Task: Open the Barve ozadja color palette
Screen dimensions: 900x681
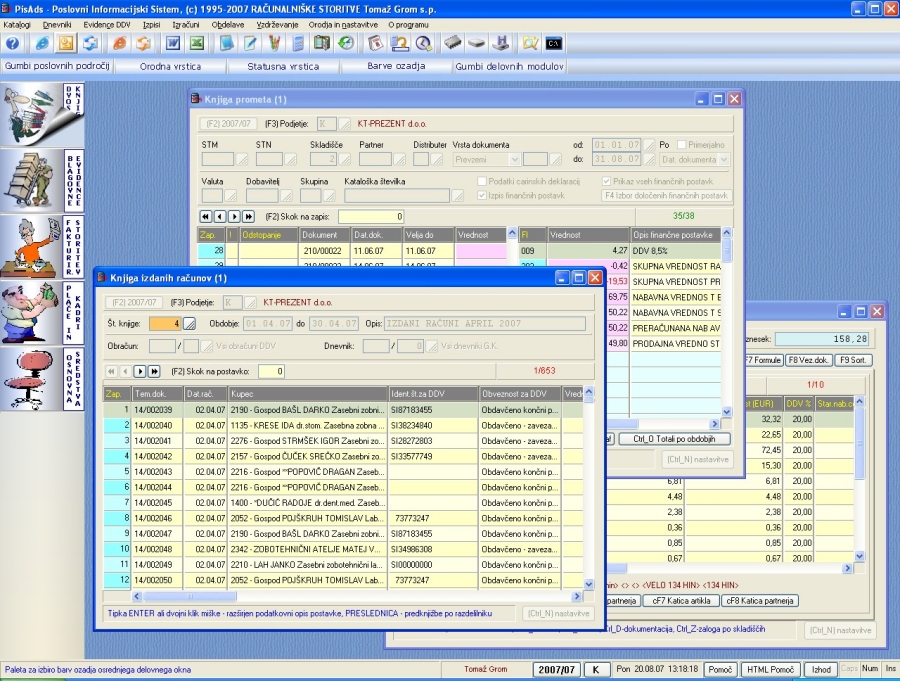Action: [x=396, y=66]
